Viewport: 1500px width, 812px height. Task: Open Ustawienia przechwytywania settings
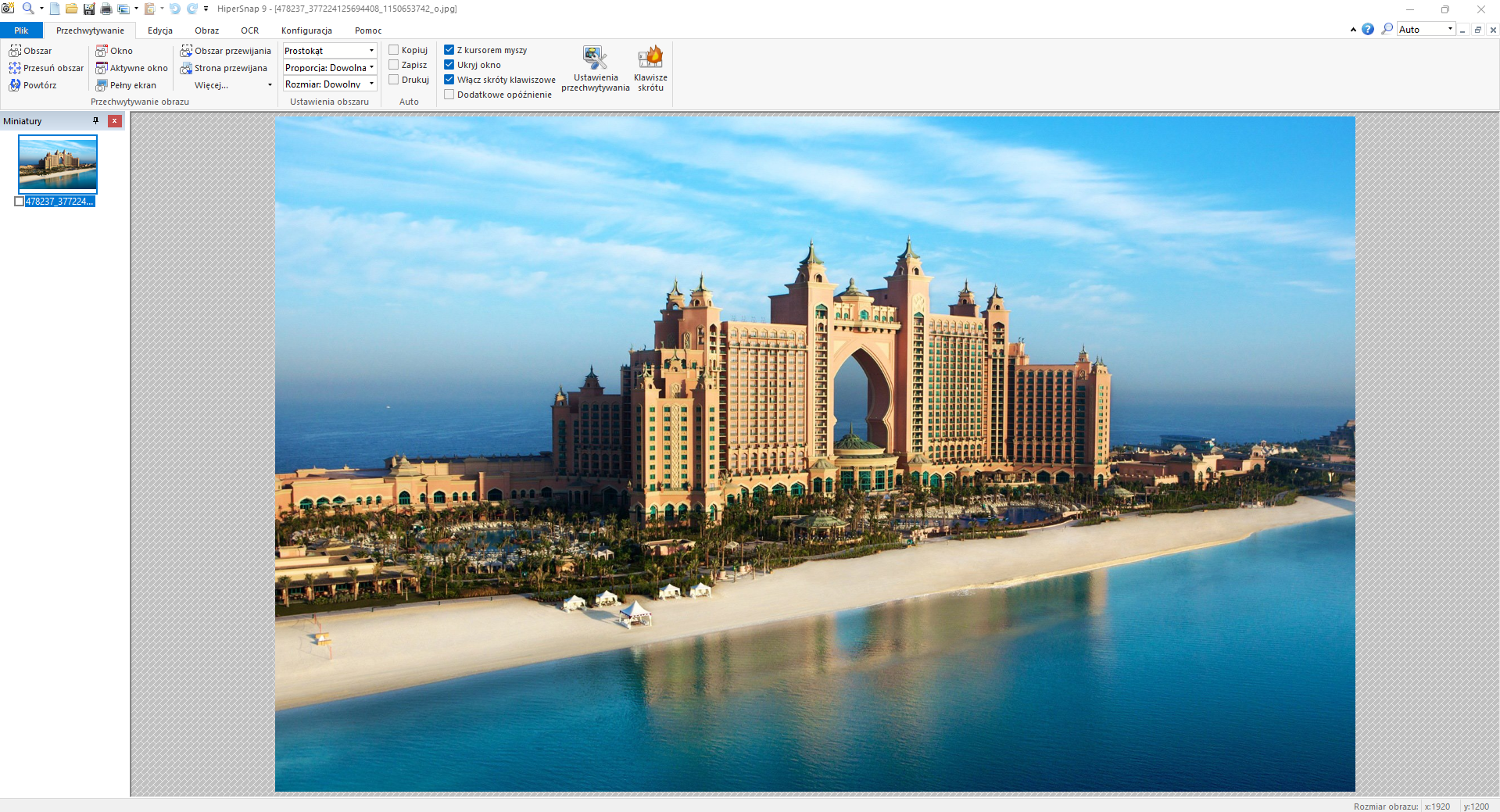[x=596, y=69]
